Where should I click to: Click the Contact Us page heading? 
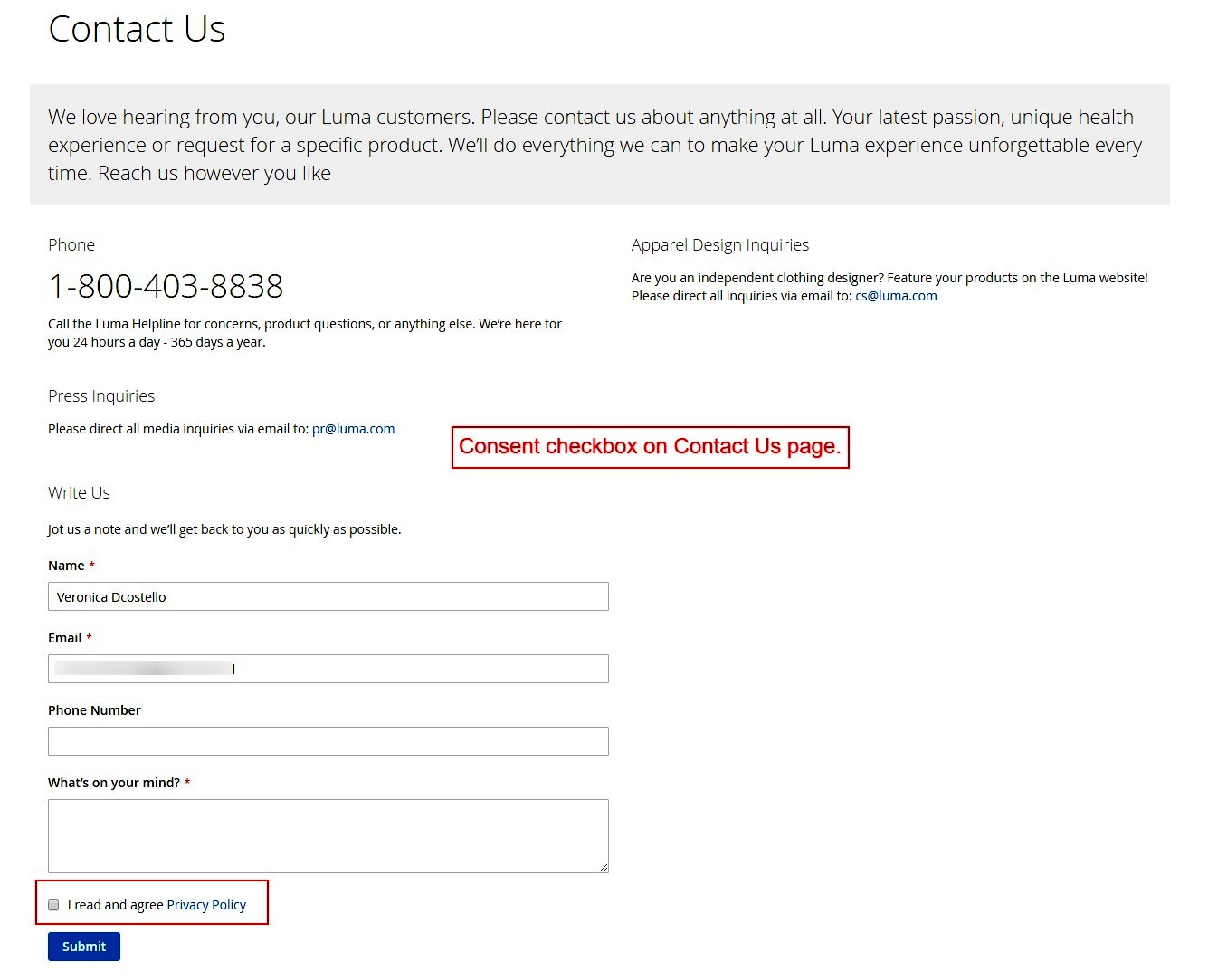pos(137,29)
